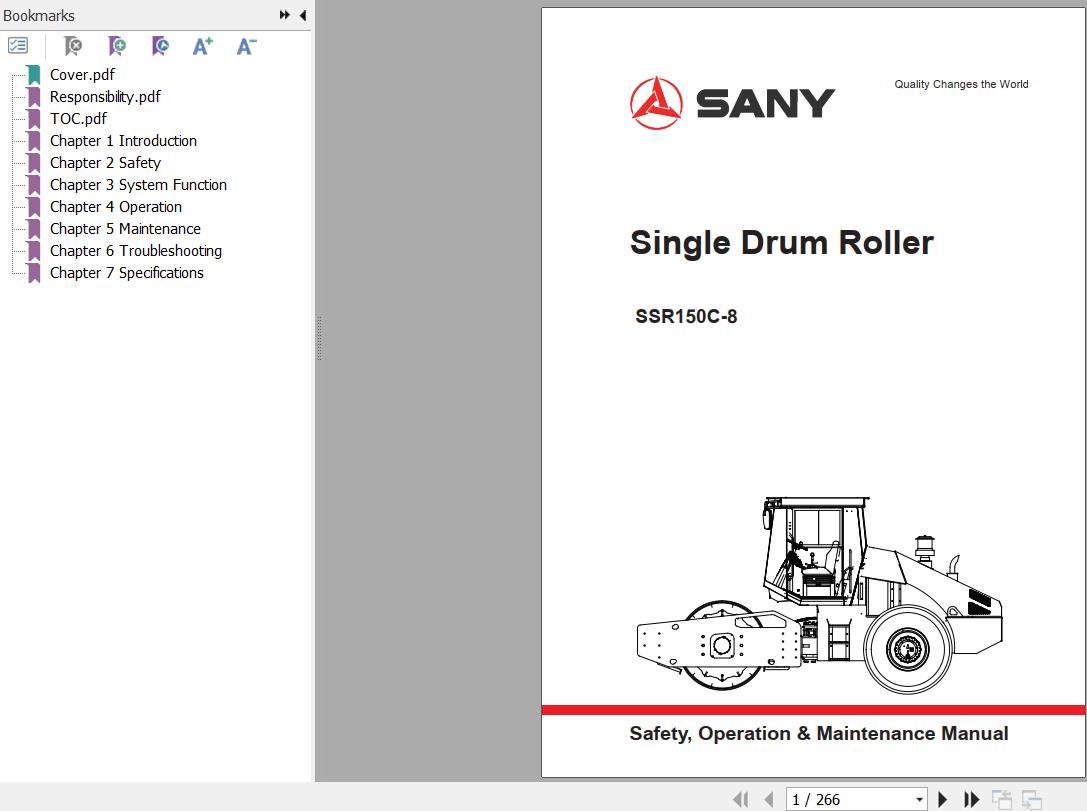1087x811 pixels.
Task: Go to Chapter 1 Introduction bookmark
Action: click(x=123, y=141)
